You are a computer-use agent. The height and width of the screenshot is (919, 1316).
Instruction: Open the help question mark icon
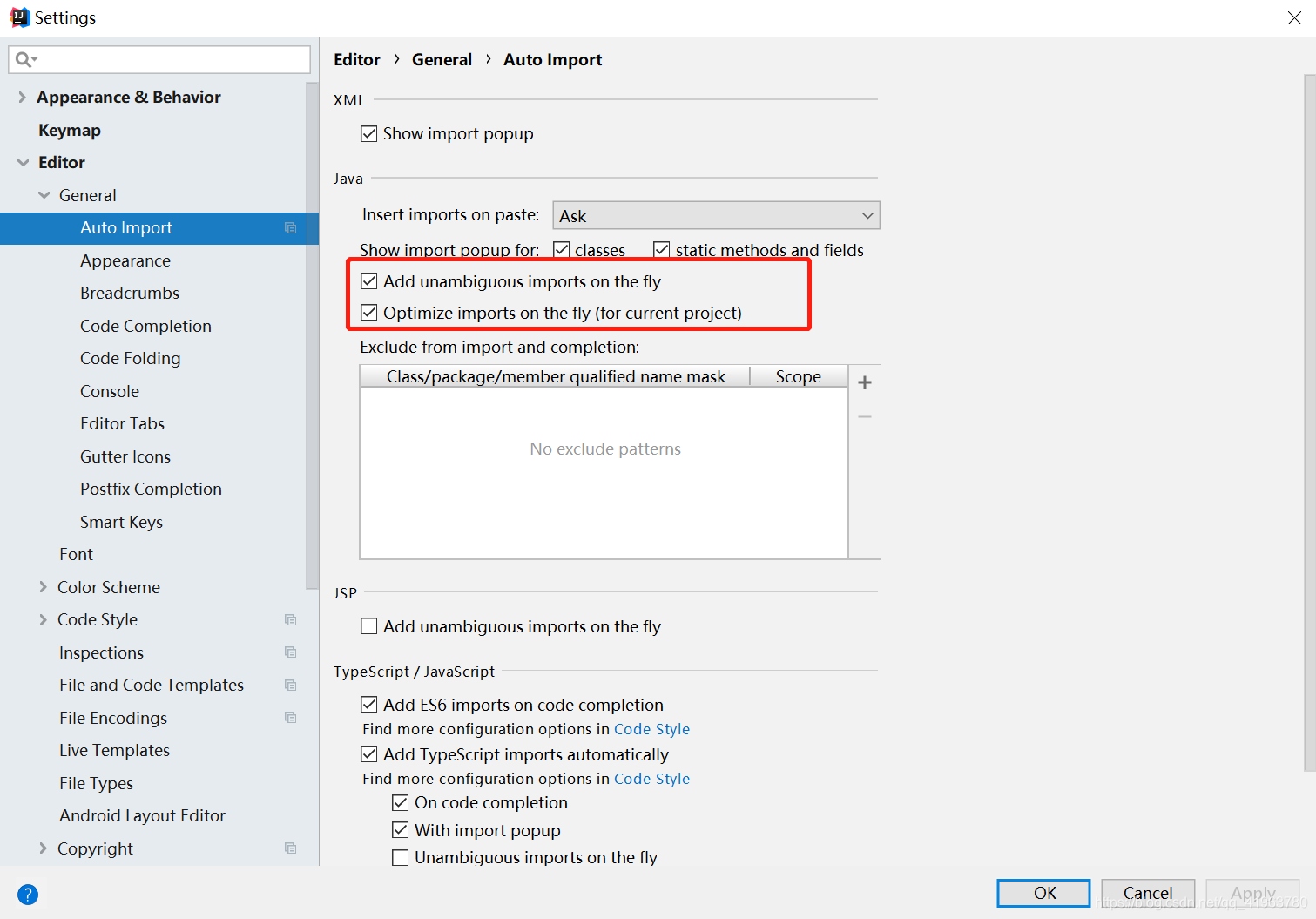(x=28, y=895)
